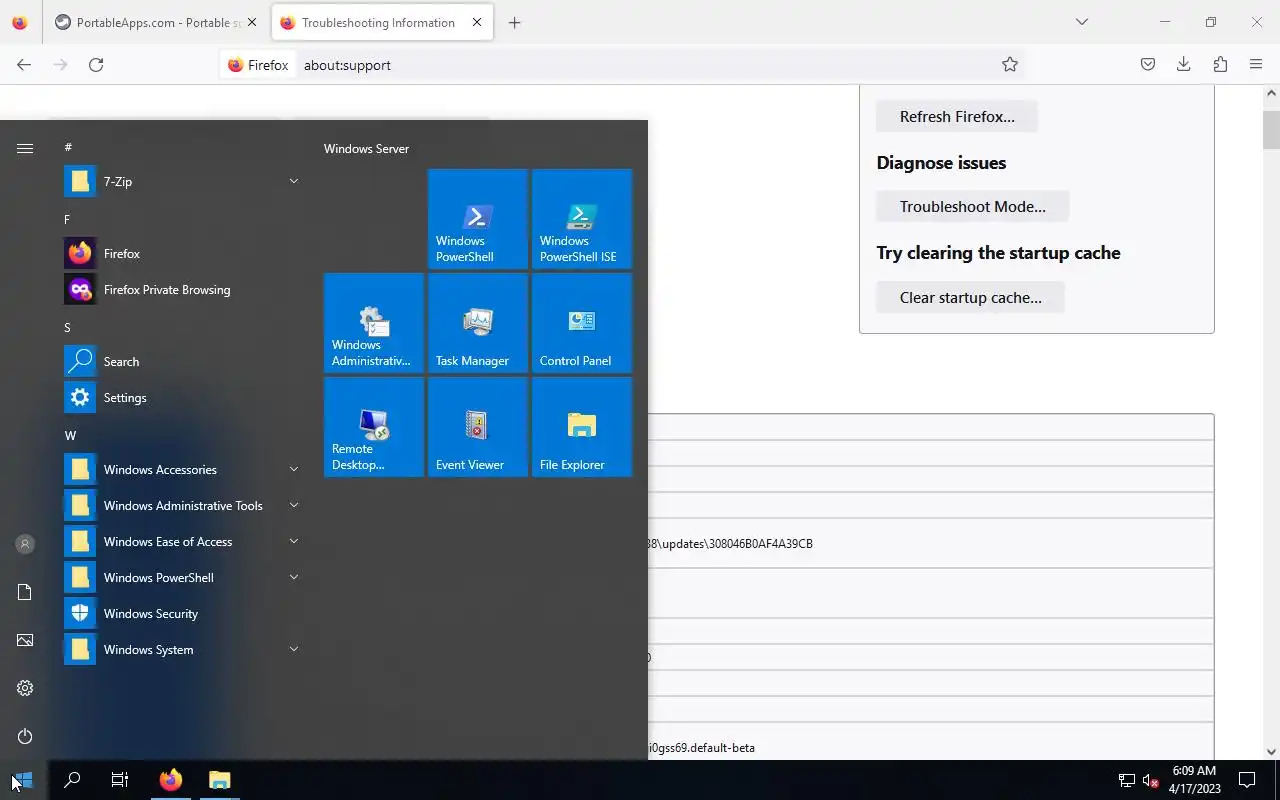The height and width of the screenshot is (800, 1280).
Task: Click letter W header in app list
Action: coord(70,435)
